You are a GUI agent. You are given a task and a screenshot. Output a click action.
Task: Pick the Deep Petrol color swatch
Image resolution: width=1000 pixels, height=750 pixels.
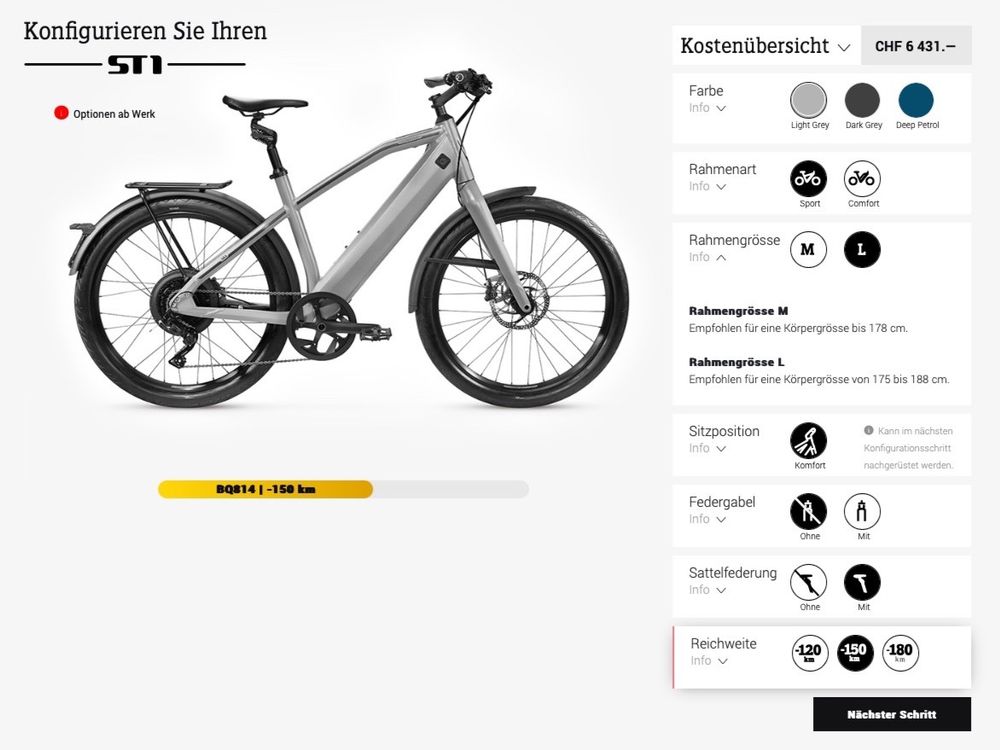pyautogui.click(x=916, y=100)
